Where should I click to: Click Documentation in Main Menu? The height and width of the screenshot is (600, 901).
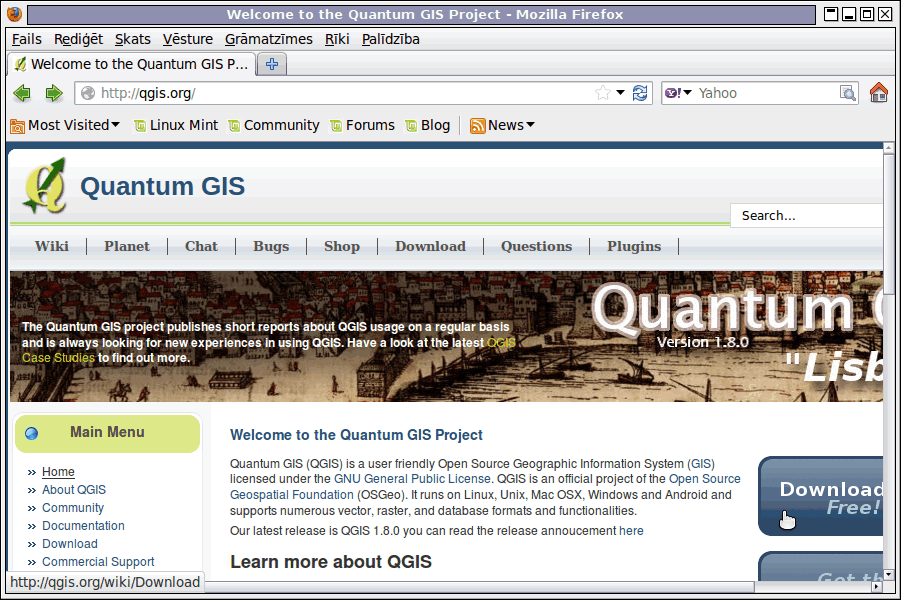pyautogui.click(x=83, y=526)
